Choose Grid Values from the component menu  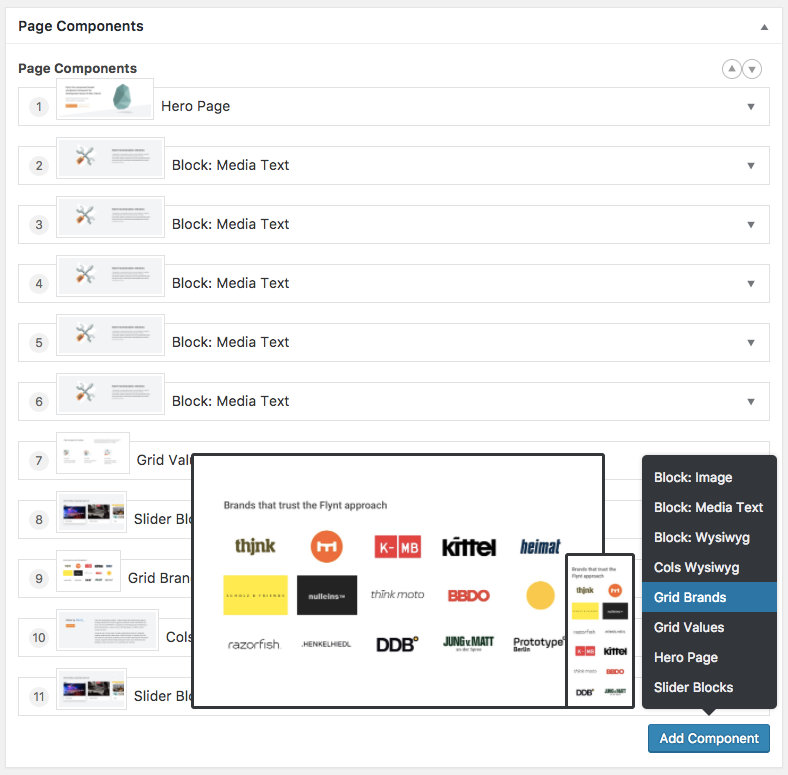pos(709,628)
